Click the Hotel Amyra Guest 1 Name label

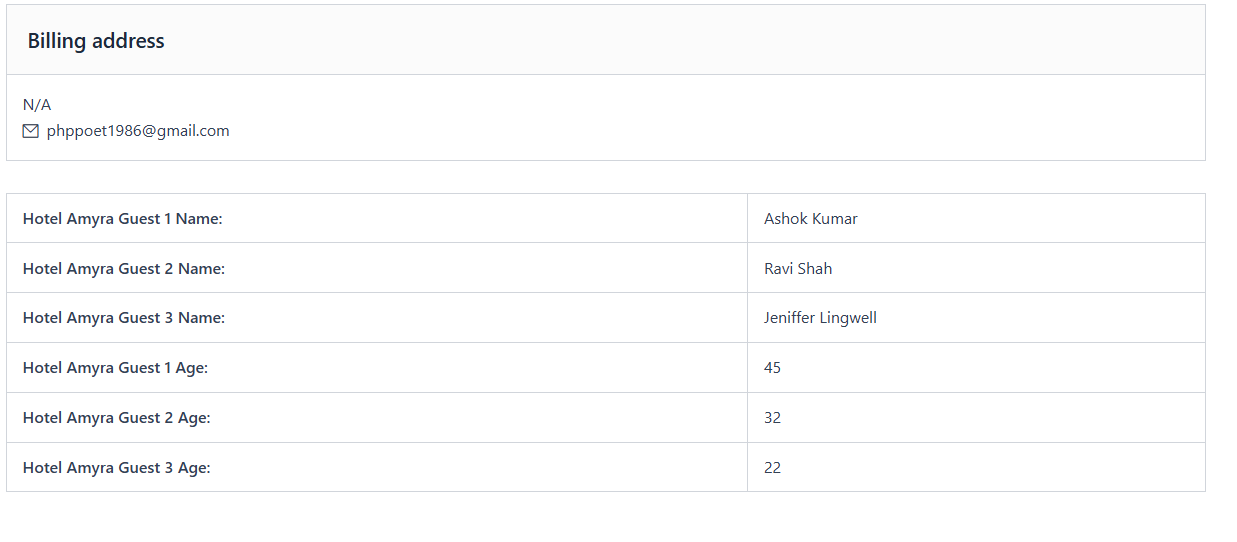[x=122, y=219]
